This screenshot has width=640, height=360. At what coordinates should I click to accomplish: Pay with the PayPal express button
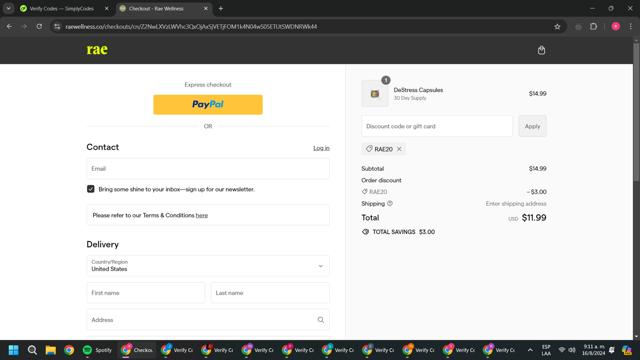click(x=208, y=104)
